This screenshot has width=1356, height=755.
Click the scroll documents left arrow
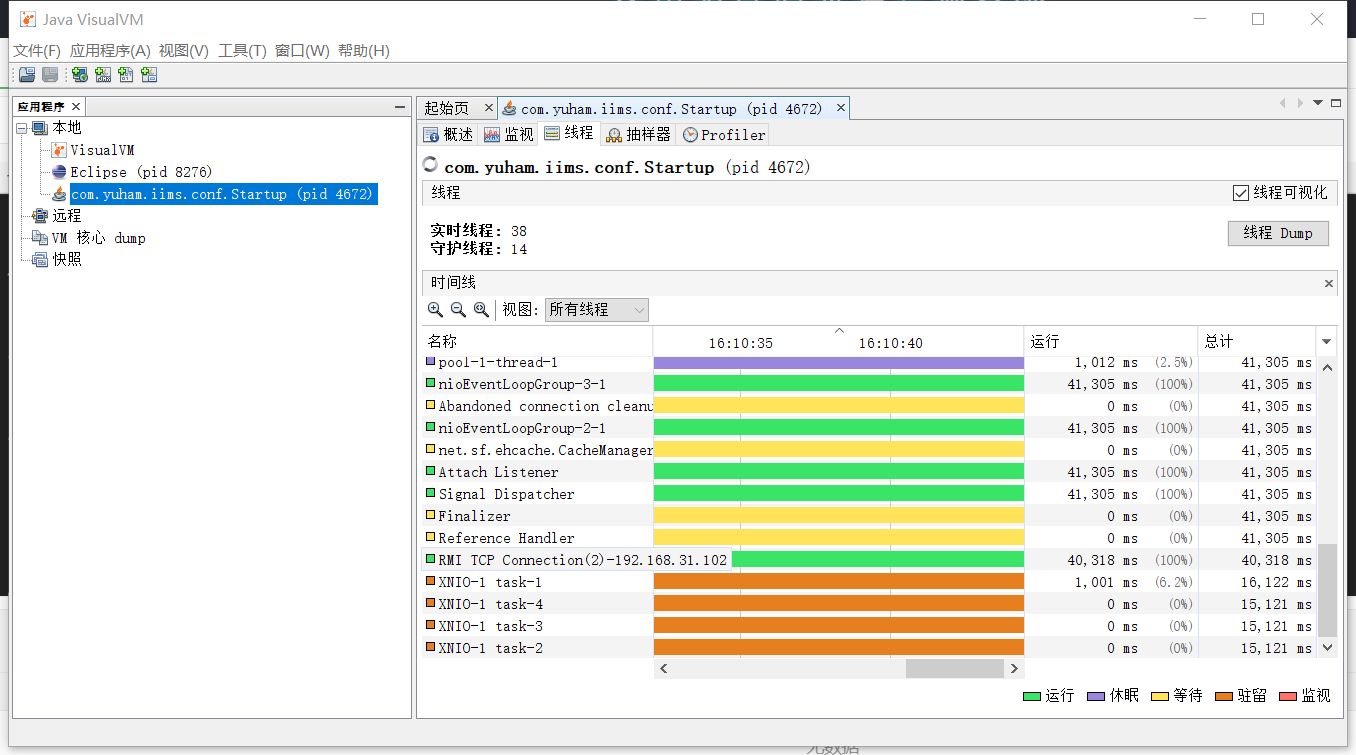[x=1283, y=103]
